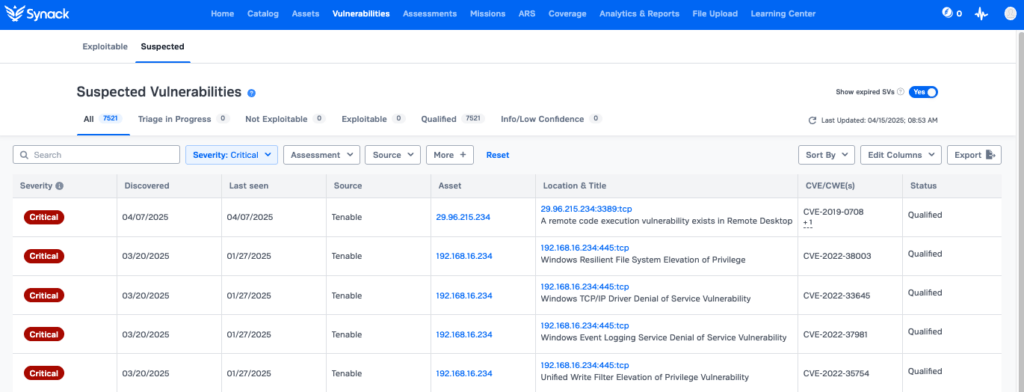Open asset link in CVE-2022-35754 row
1024x392 pixels.
pyautogui.click(x=464, y=374)
